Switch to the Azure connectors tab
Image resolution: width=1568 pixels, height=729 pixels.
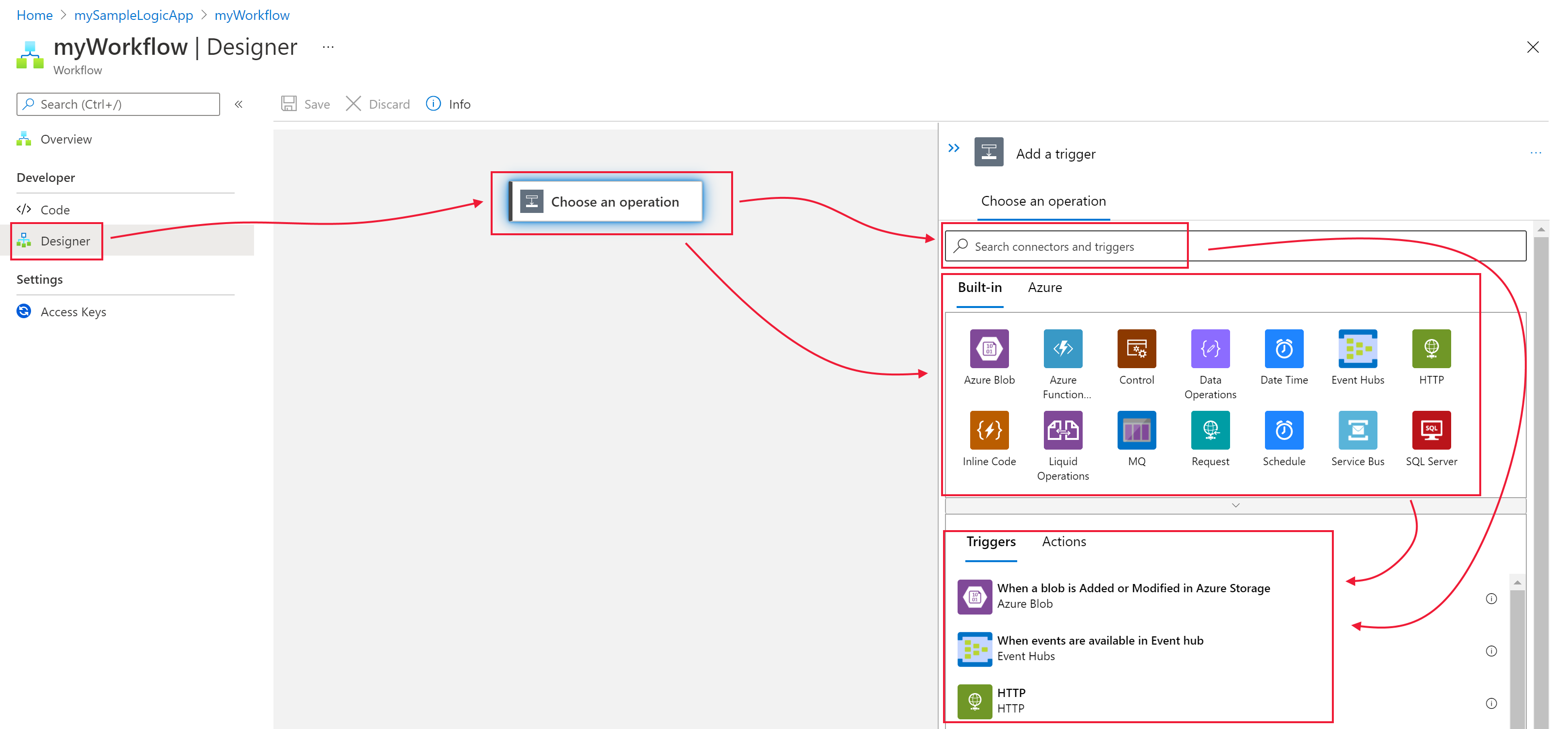point(1044,288)
